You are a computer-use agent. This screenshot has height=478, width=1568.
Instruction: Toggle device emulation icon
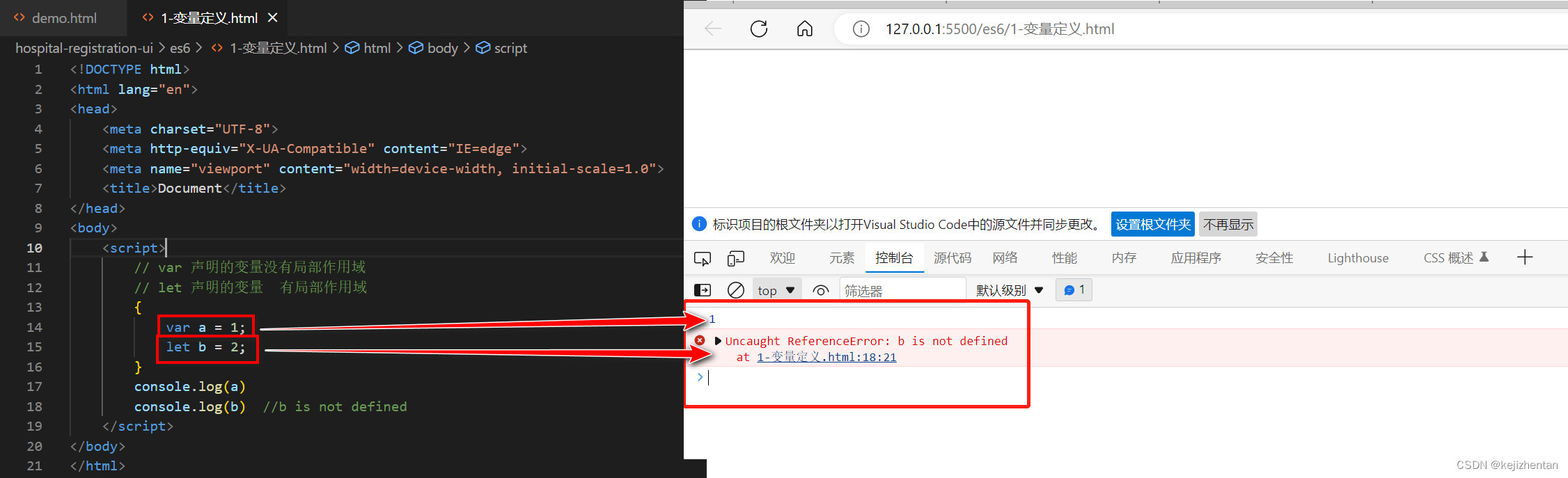click(735, 258)
